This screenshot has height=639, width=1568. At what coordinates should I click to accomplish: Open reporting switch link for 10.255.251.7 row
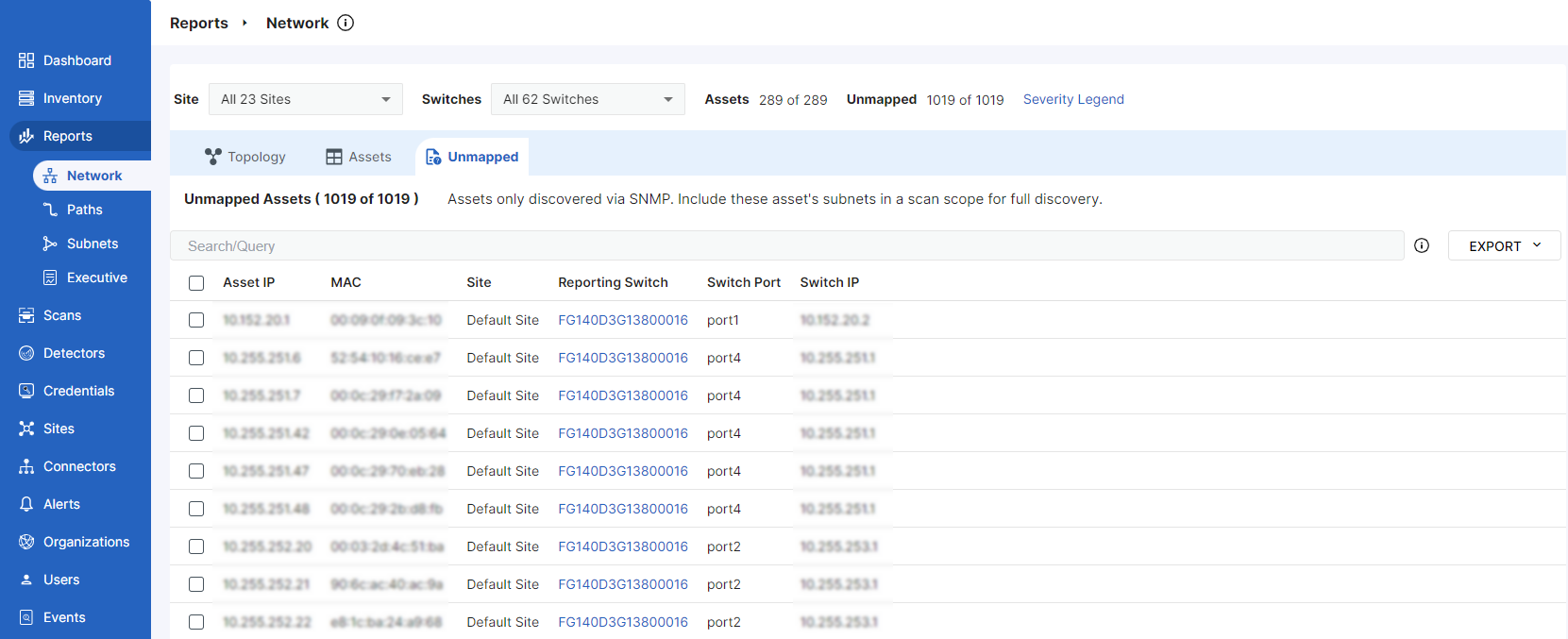click(x=623, y=395)
